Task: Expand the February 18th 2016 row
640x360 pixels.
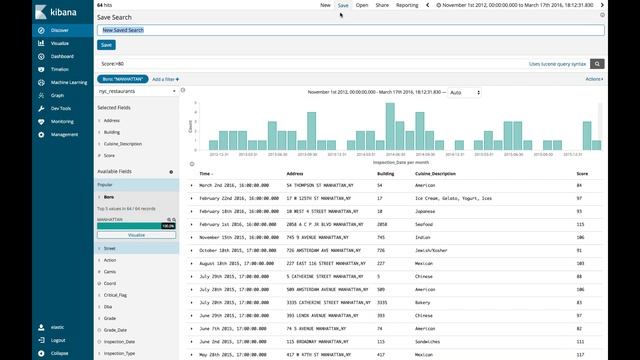Action: click(x=191, y=211)
